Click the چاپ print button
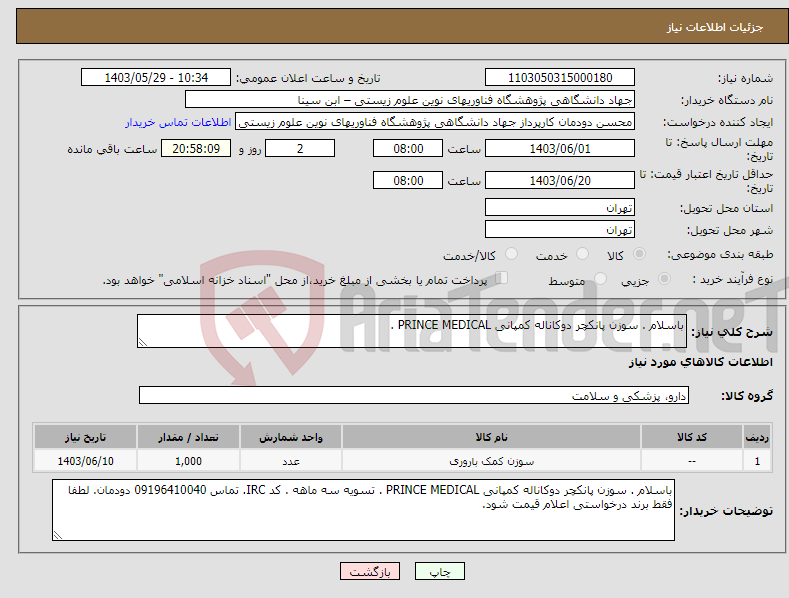The image size is (789, 598). 440,571
